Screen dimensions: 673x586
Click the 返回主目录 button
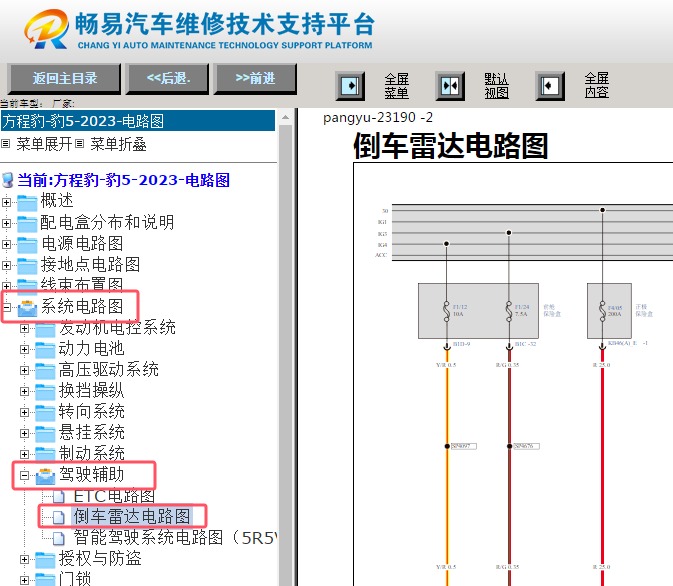(64, 79)
